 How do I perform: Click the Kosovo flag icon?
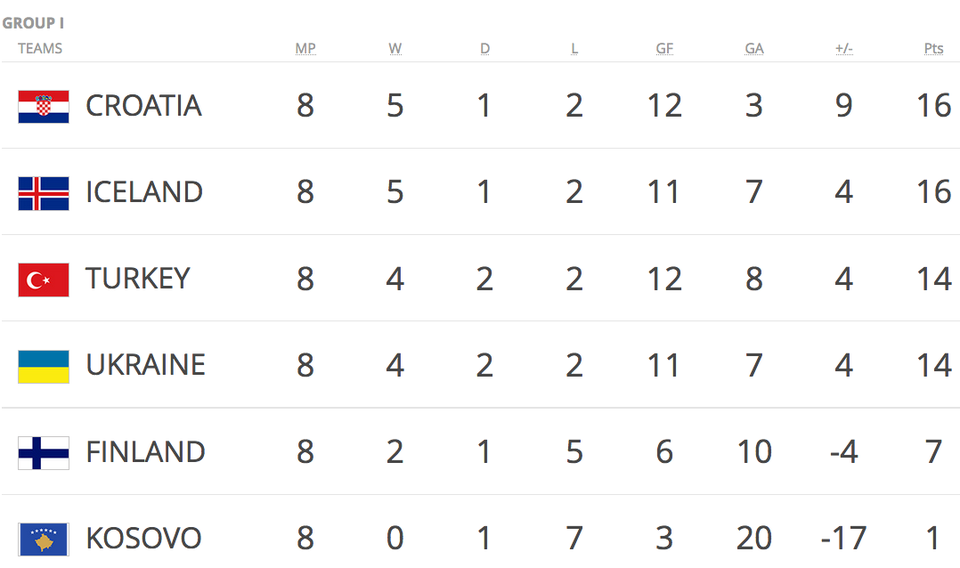tap(43, 539)
